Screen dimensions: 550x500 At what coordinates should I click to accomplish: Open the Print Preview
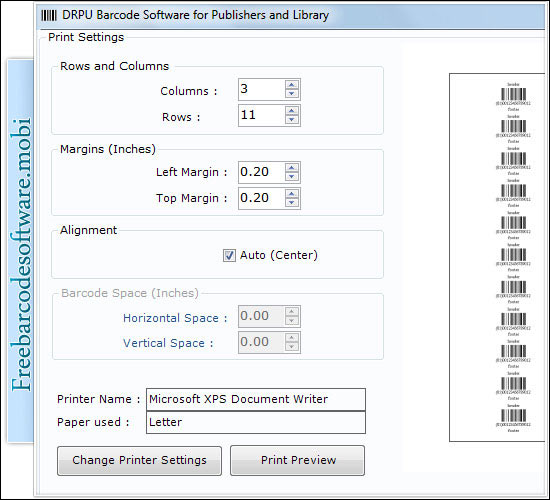click(297, 460)
